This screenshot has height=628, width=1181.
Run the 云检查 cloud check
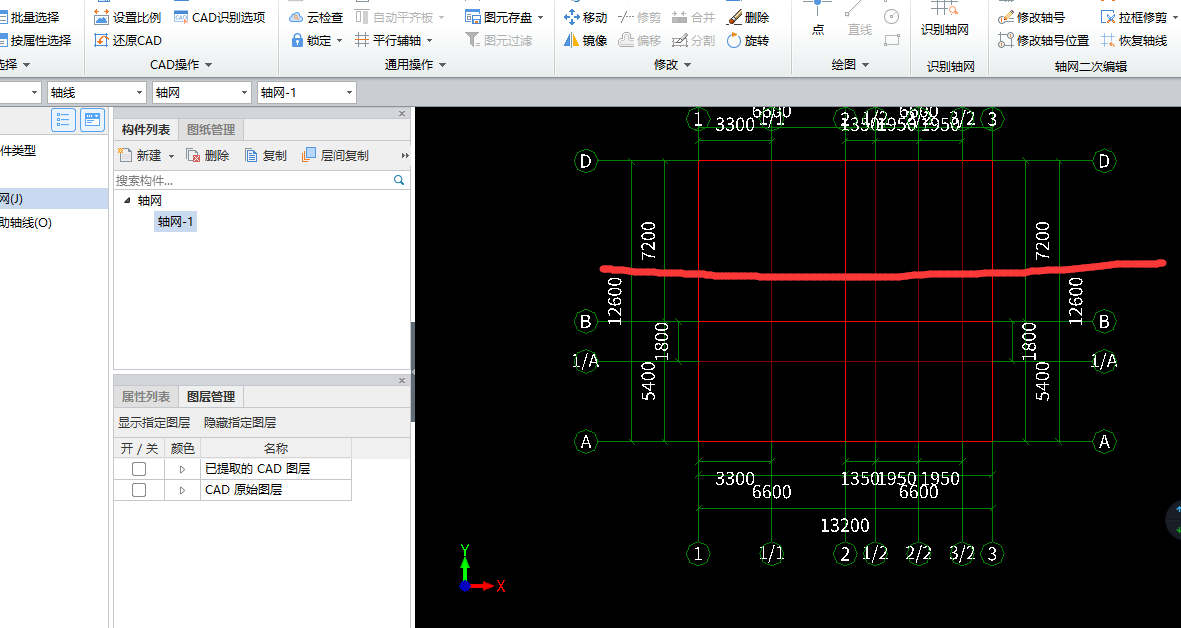(316, 17)
